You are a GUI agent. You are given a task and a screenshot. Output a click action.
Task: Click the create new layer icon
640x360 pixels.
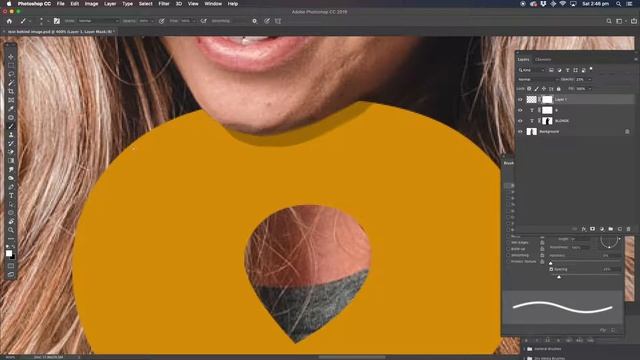point(620,229)
